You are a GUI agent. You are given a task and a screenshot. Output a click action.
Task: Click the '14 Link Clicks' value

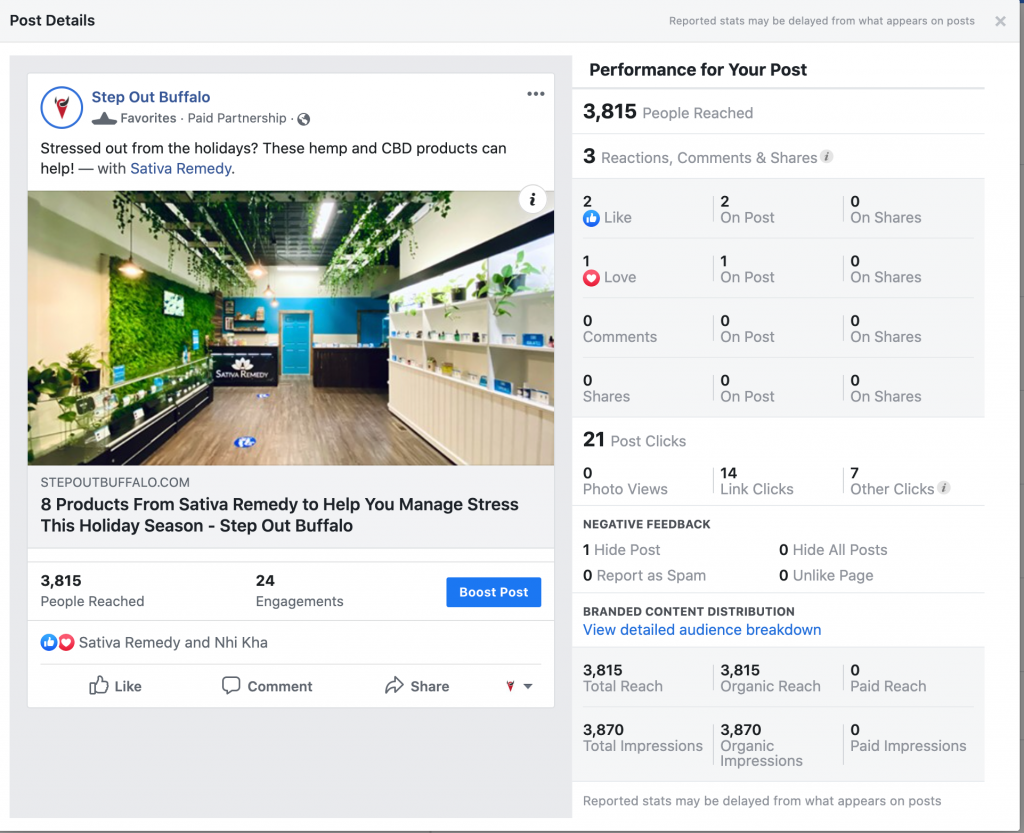(x=757, y=481)
